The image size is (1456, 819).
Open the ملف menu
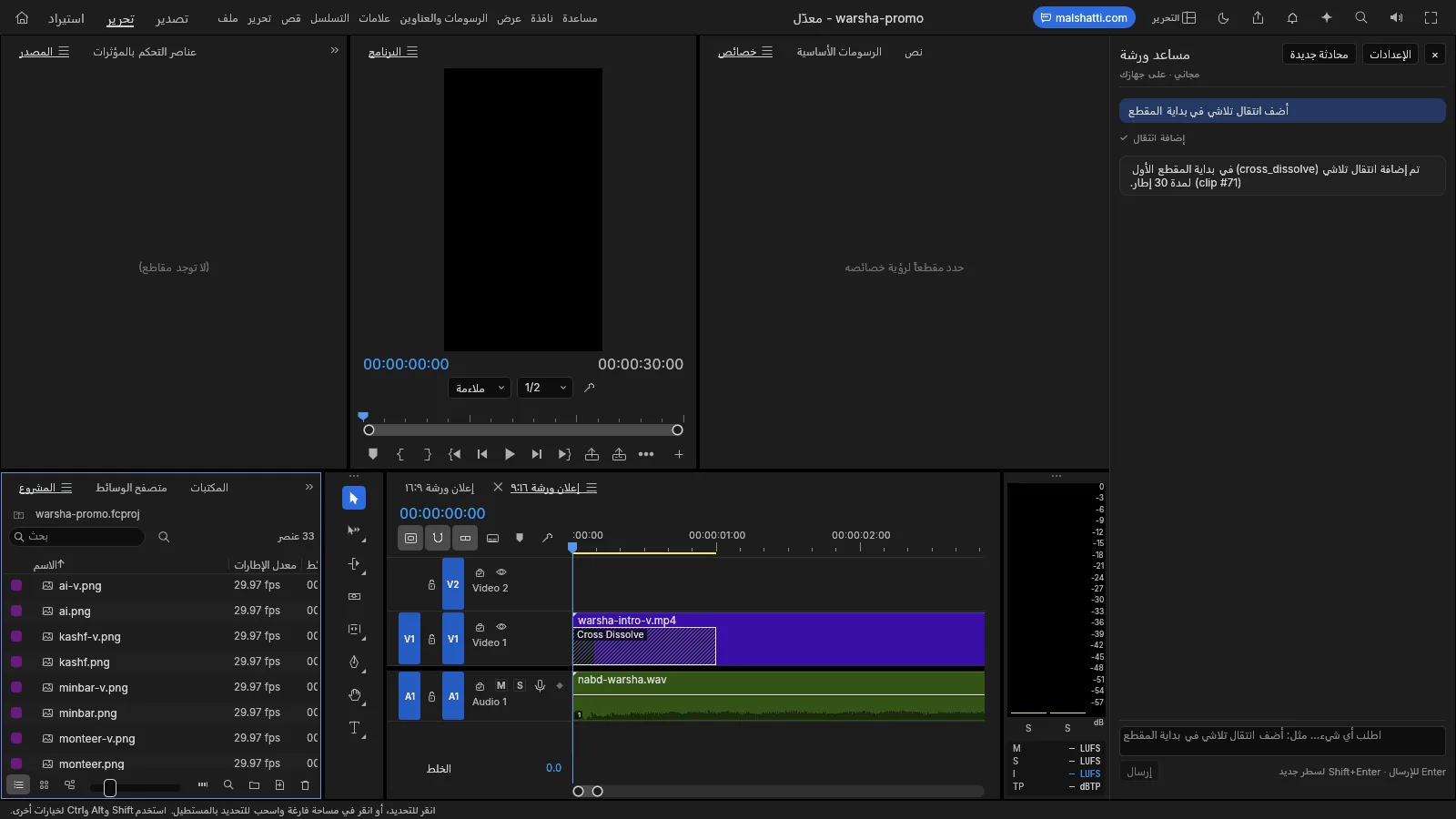[227, 18]
